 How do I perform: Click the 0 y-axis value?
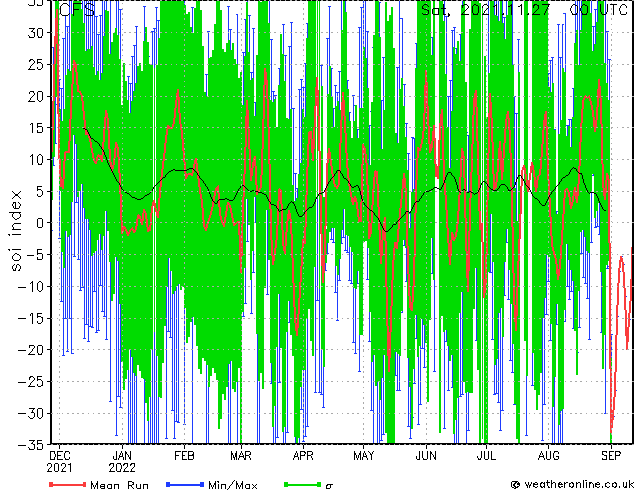click(x=40, y=223)
